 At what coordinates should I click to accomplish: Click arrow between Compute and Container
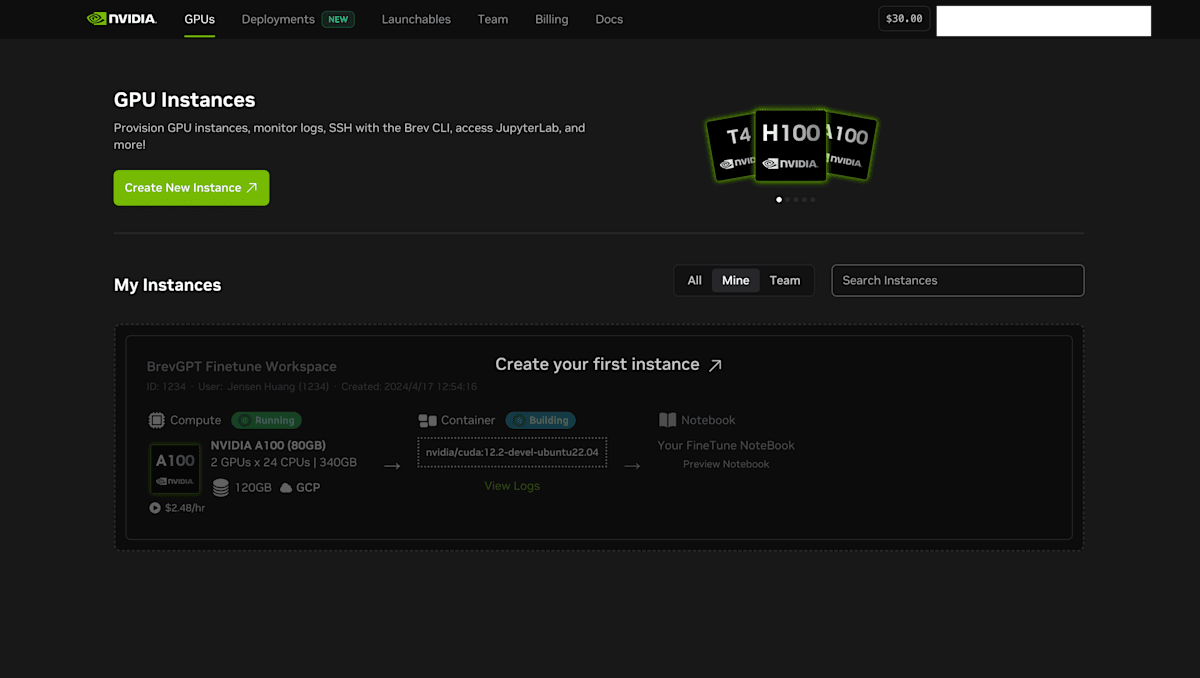[x=392, y=465]
